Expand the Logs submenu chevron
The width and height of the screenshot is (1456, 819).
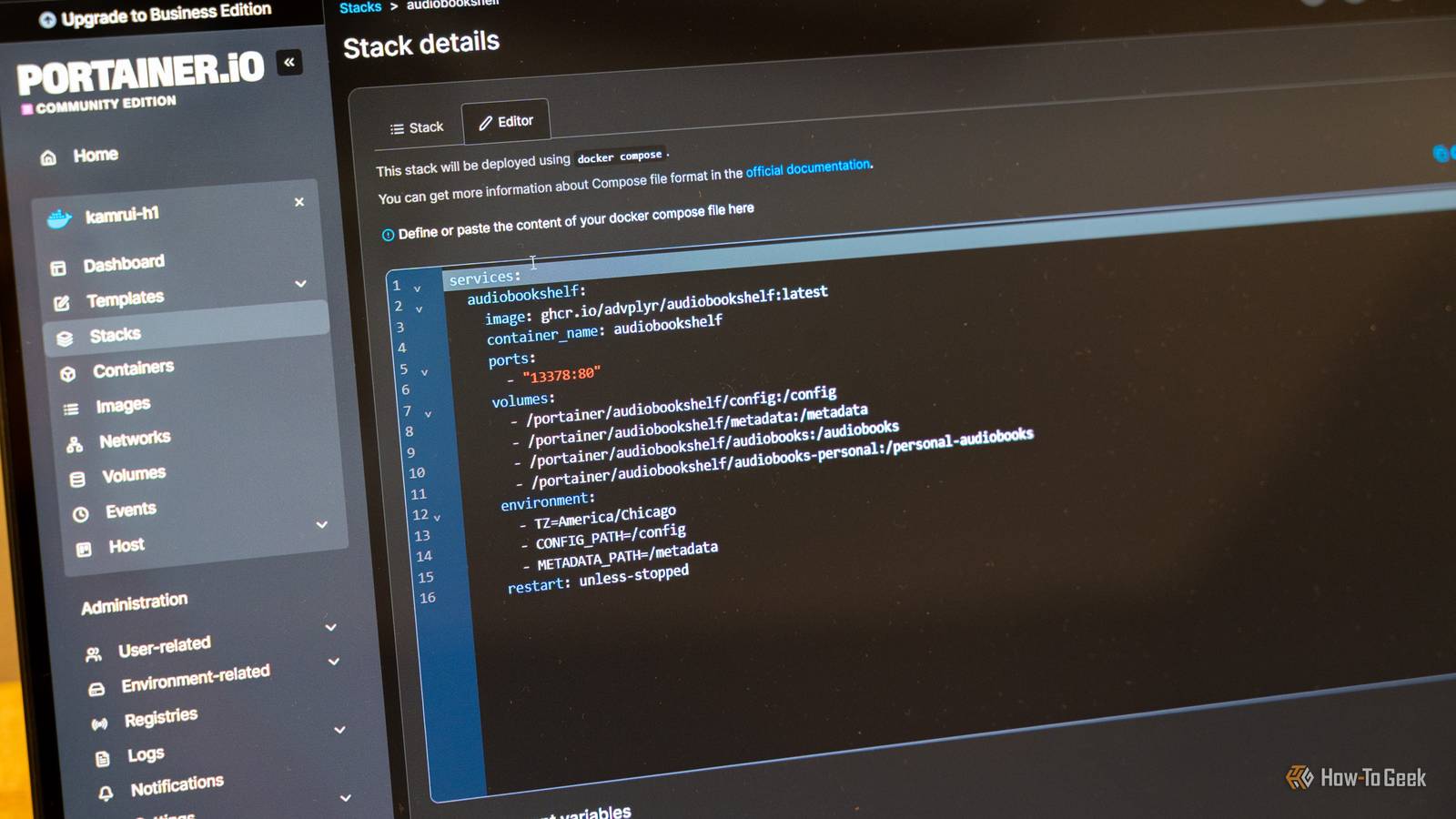click(x=339, y=730)
